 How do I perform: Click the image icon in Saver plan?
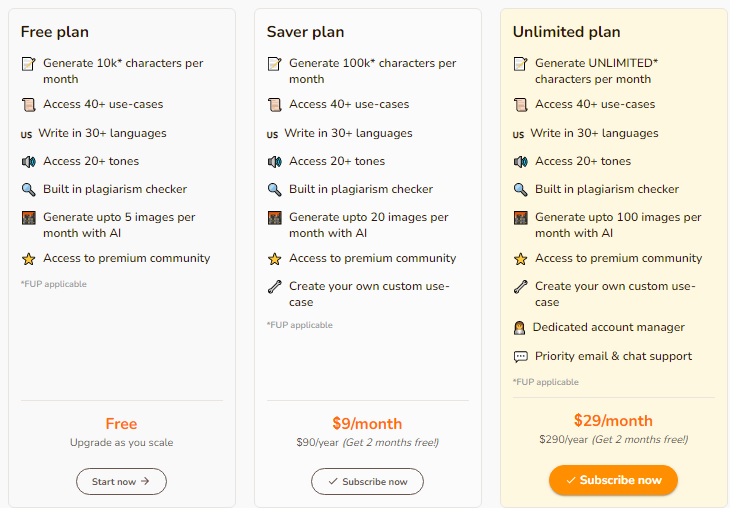[x=275, y=218]
